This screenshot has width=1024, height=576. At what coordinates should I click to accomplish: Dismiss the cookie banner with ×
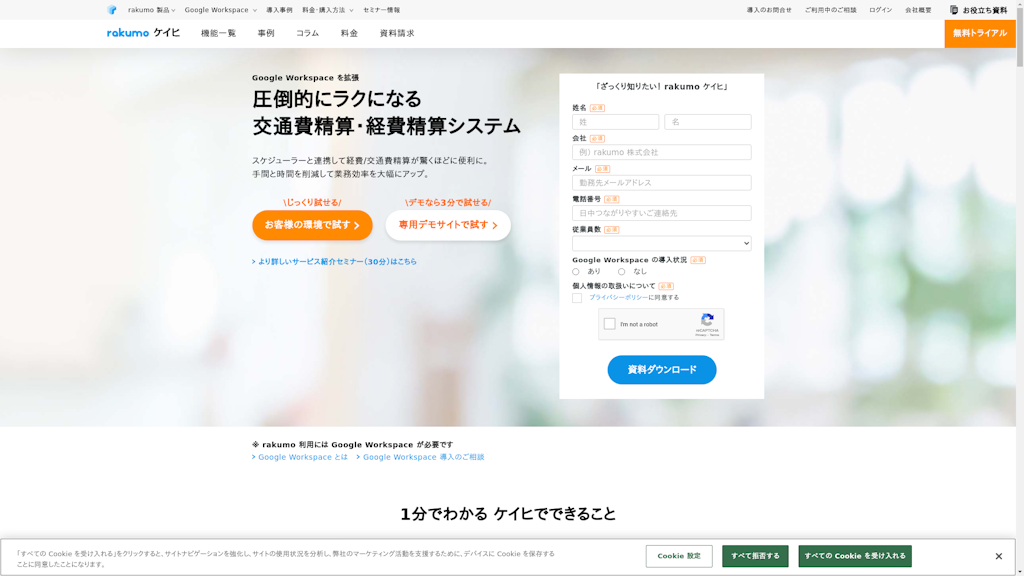(996, 555)
